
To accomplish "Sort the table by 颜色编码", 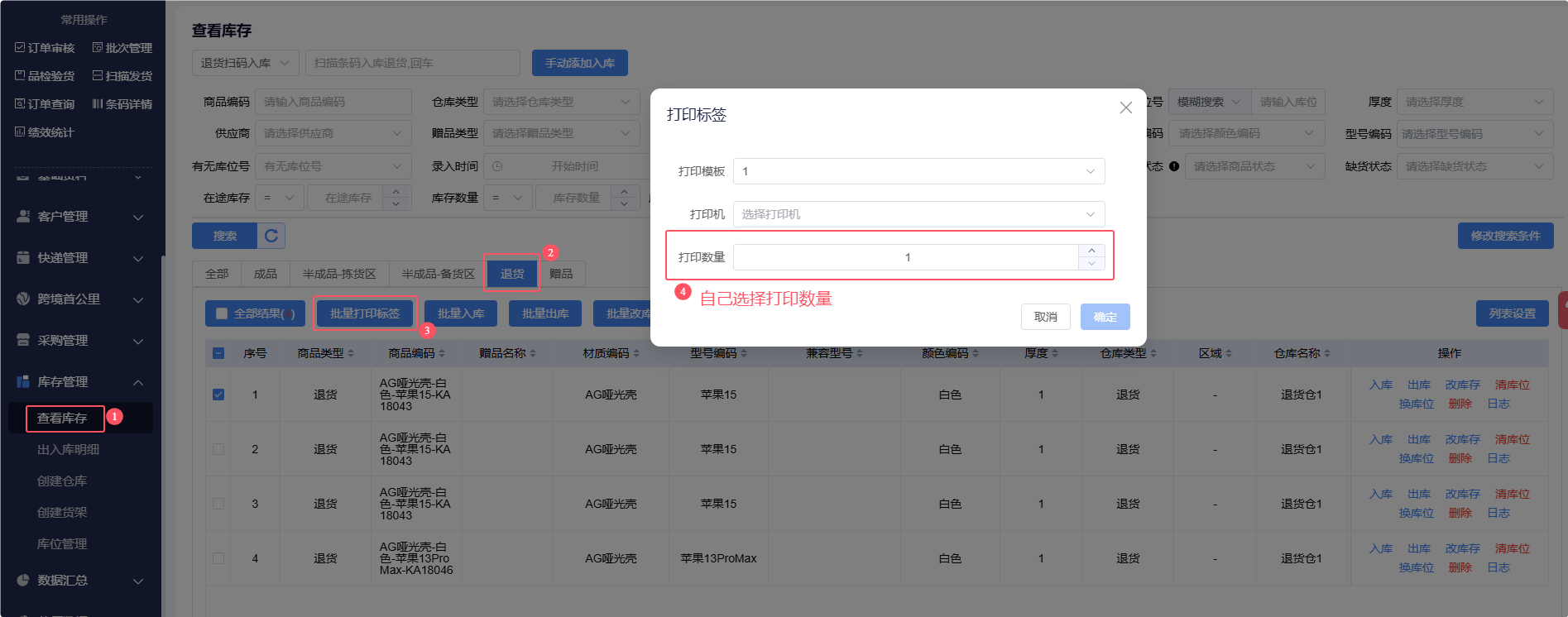I will pyautogui.click(x=976, y=354).
